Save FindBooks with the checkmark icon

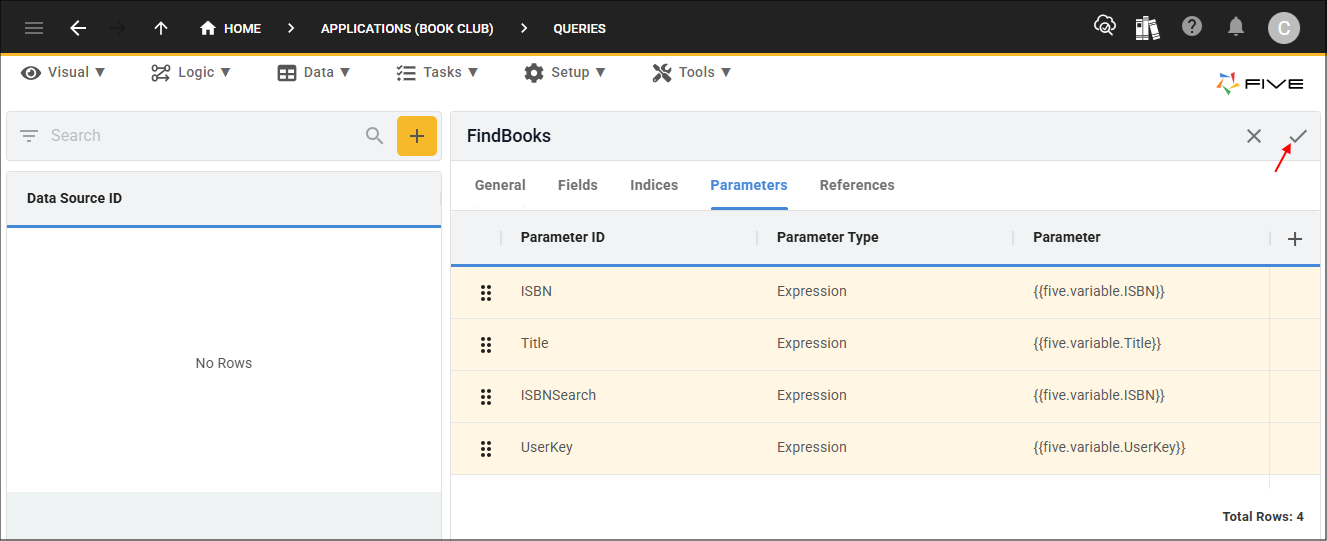tap(1298, 136)
